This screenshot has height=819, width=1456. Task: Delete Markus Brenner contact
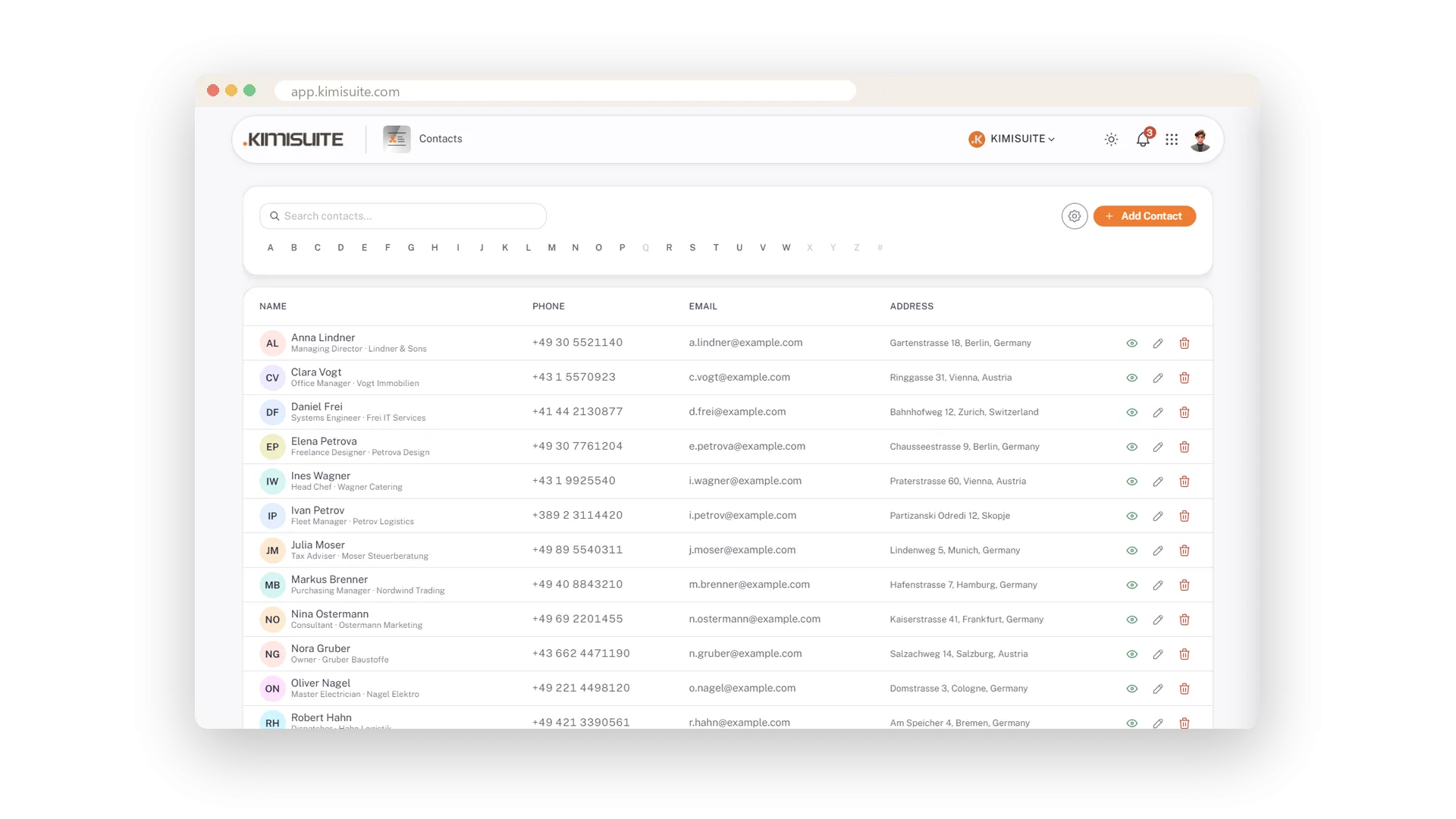[1185, 585]
